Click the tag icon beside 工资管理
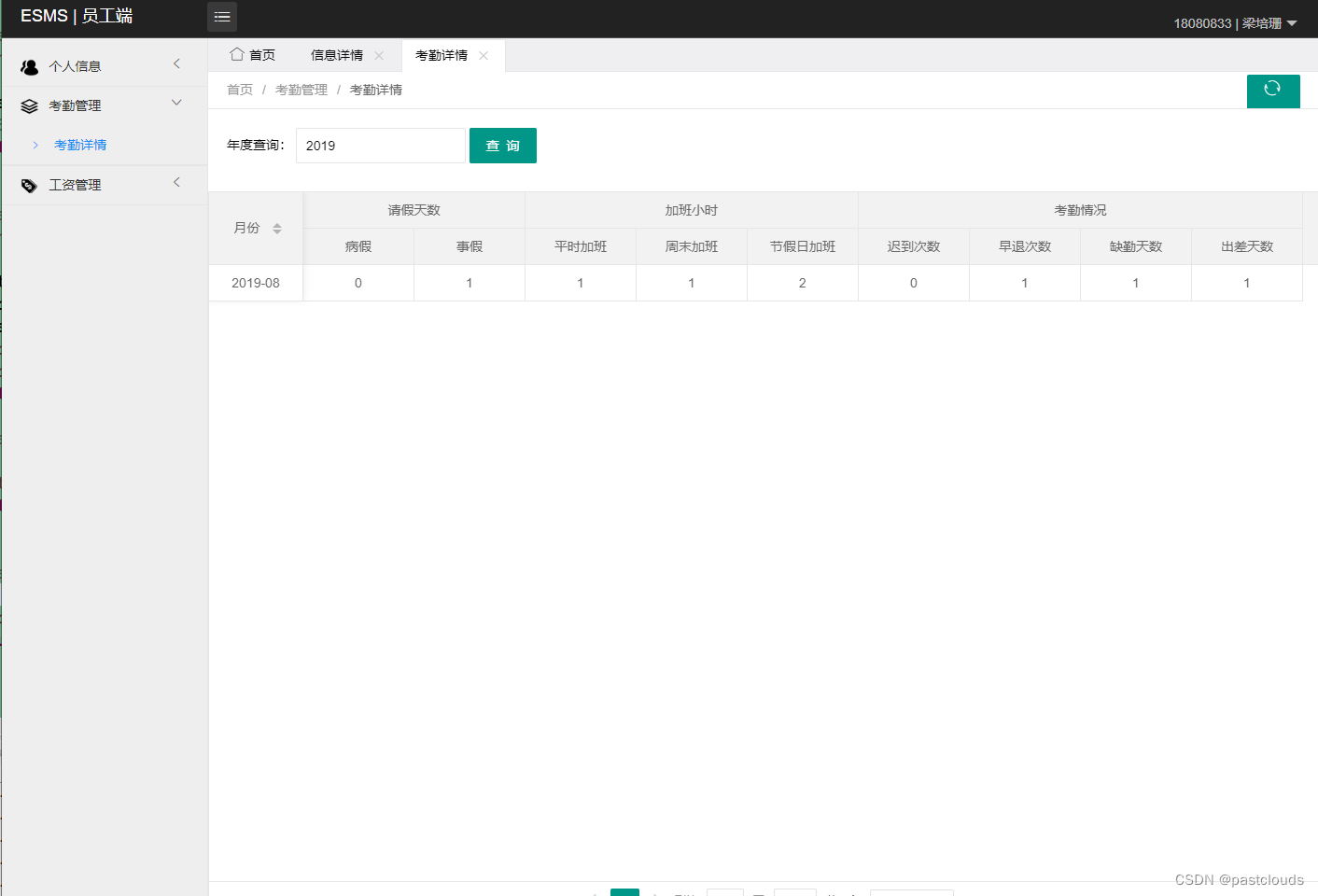The width and height of the screenshot is (1318, 896). (x=28, y=184)
